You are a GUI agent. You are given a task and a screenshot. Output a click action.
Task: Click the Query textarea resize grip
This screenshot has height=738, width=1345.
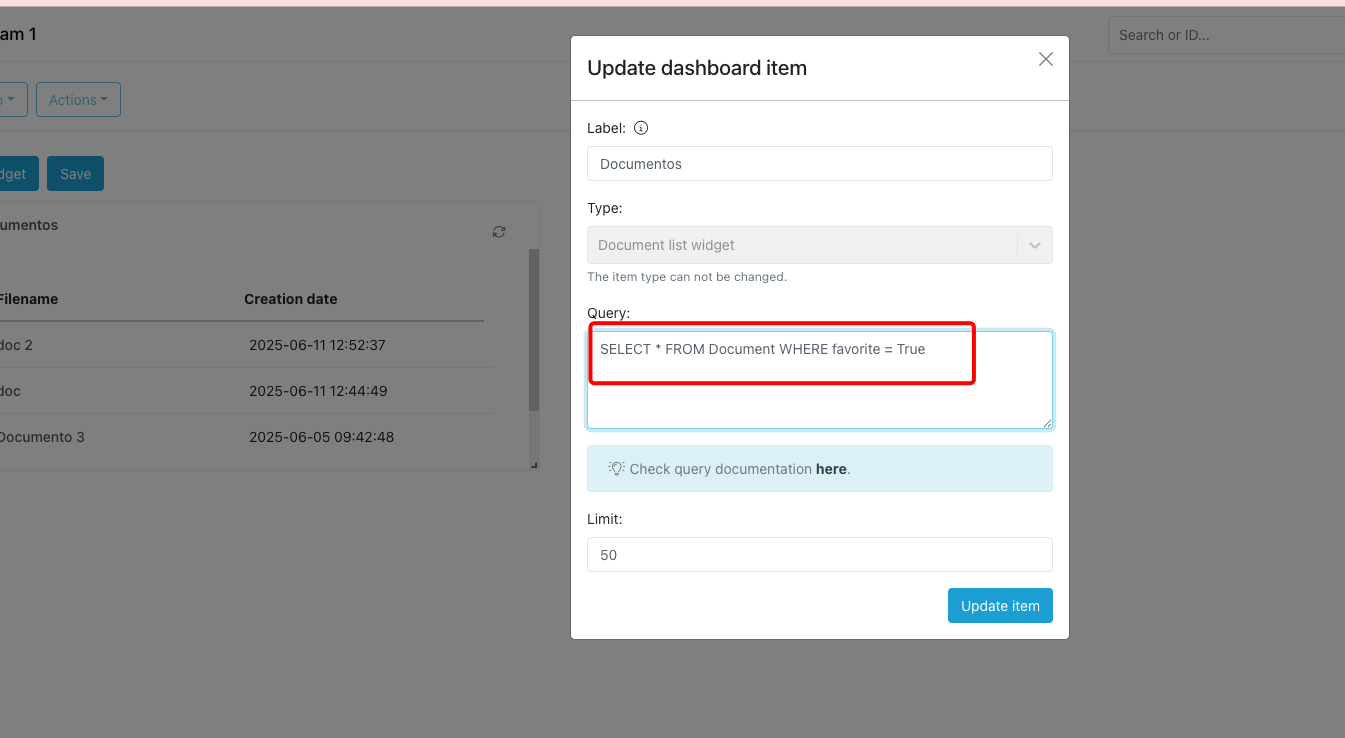(1046, 422)
